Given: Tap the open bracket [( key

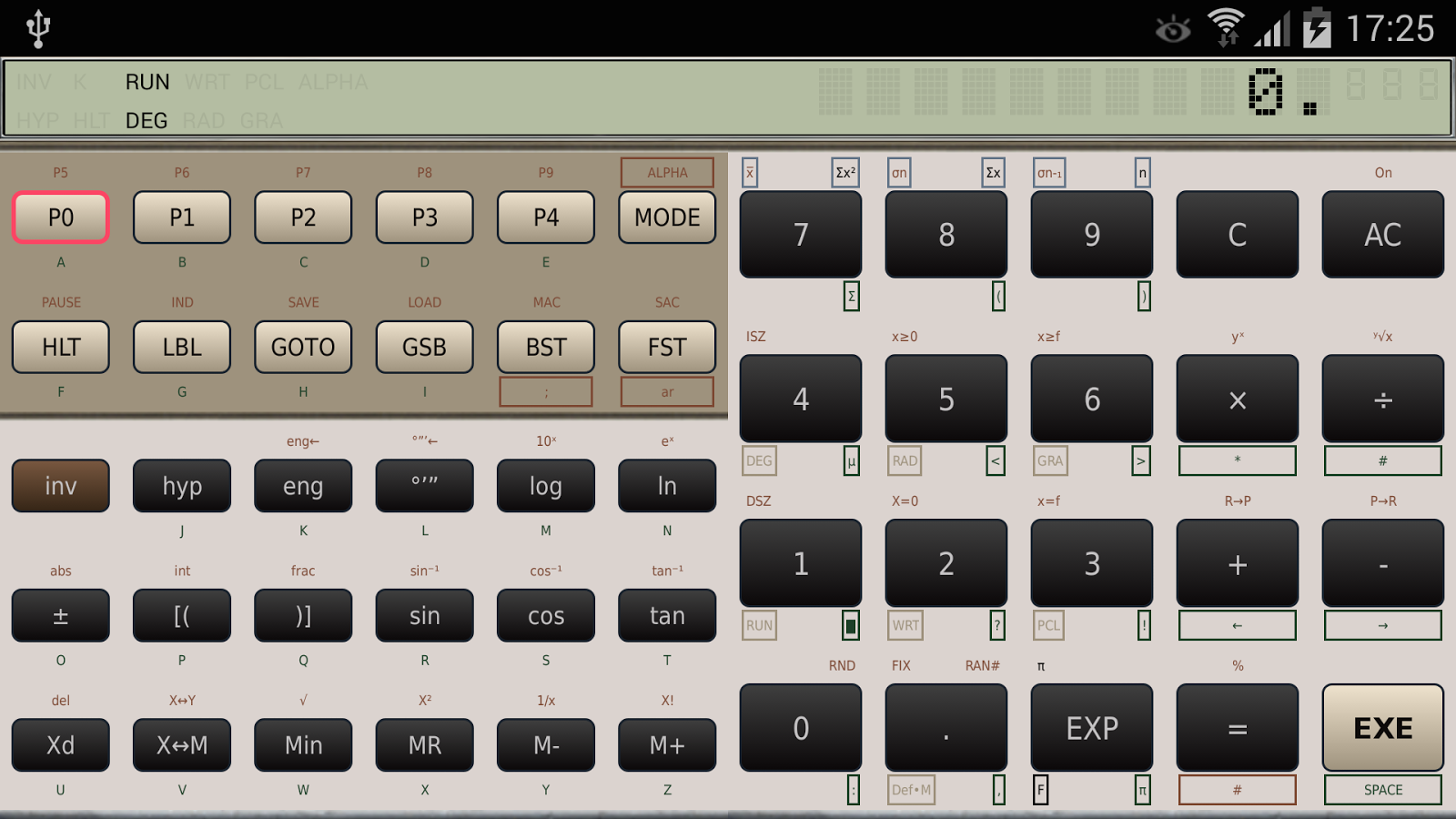Looking at the screenshot, I should [x=182, y=615].
